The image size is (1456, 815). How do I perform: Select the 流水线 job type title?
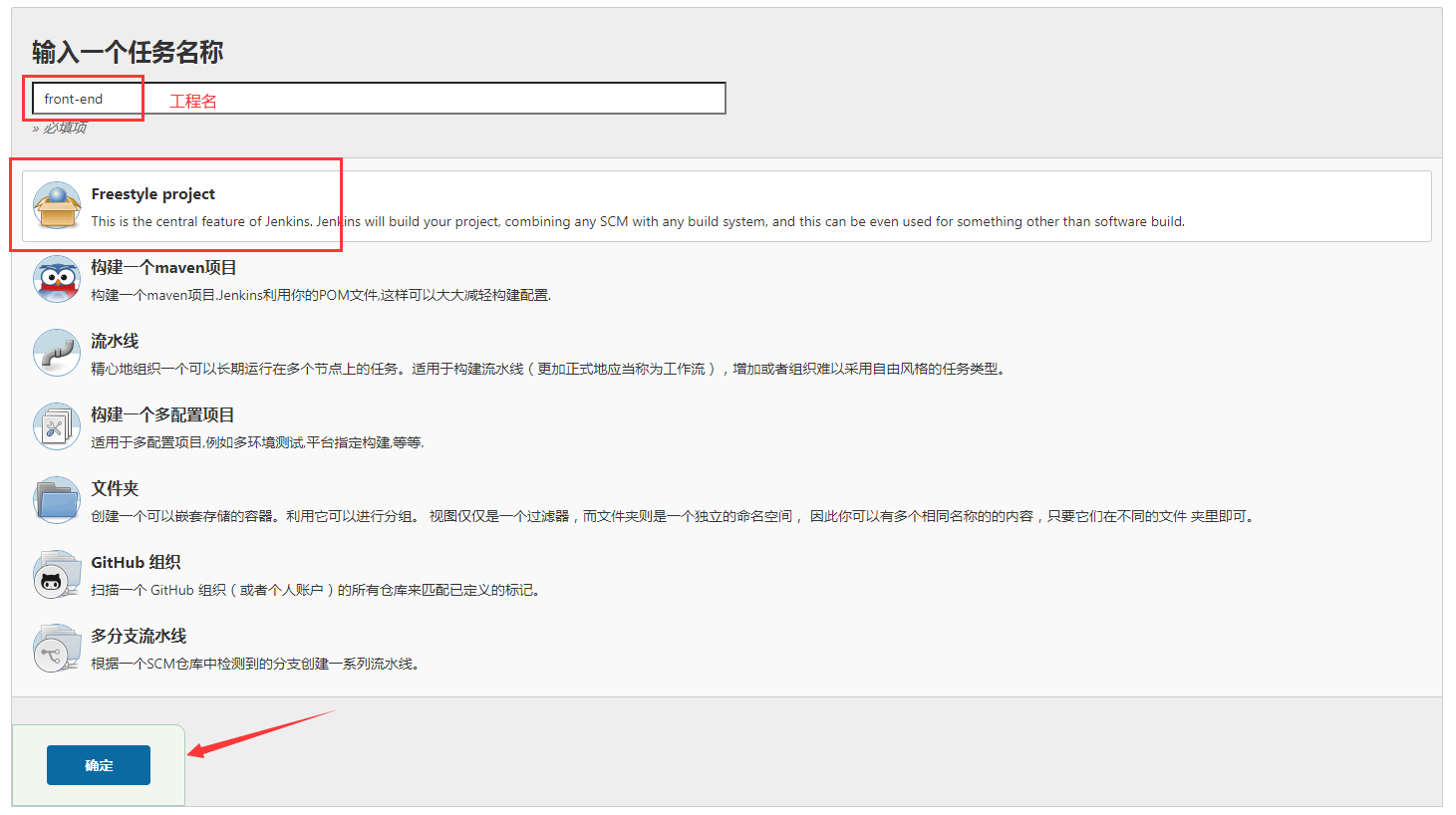115,342
